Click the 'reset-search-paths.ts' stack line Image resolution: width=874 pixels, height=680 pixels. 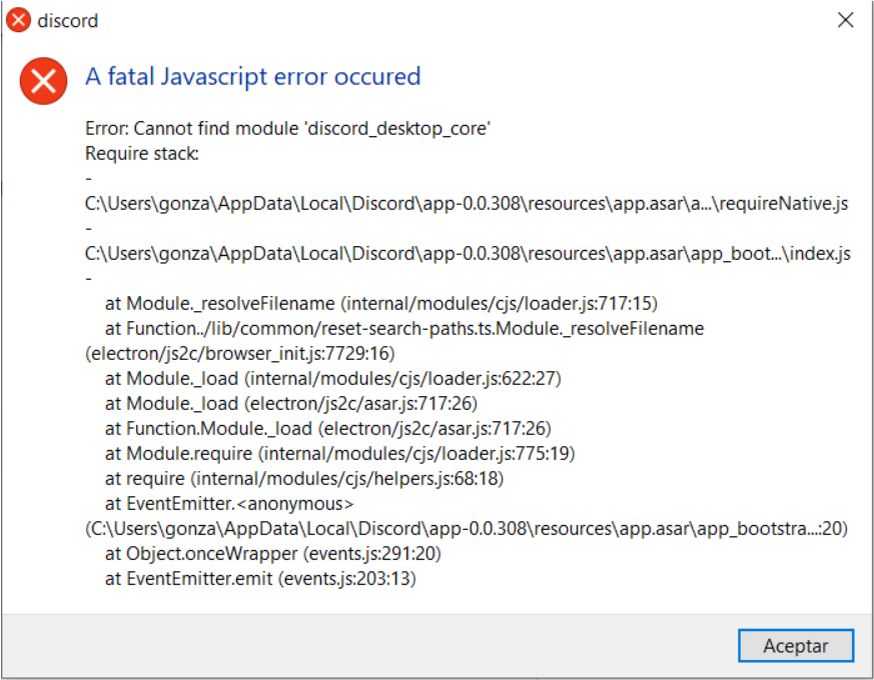[404, 328]
